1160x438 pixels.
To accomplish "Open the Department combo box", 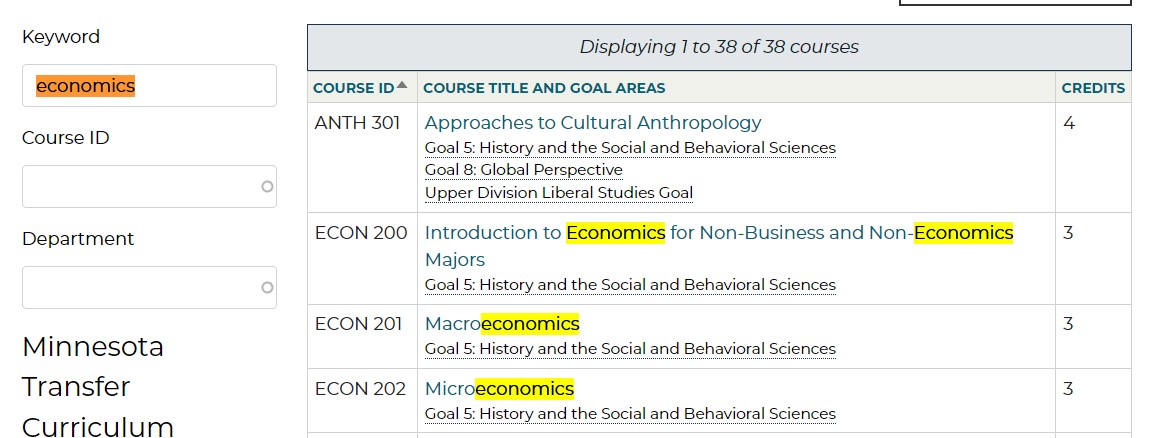I will tap(149, 287).
